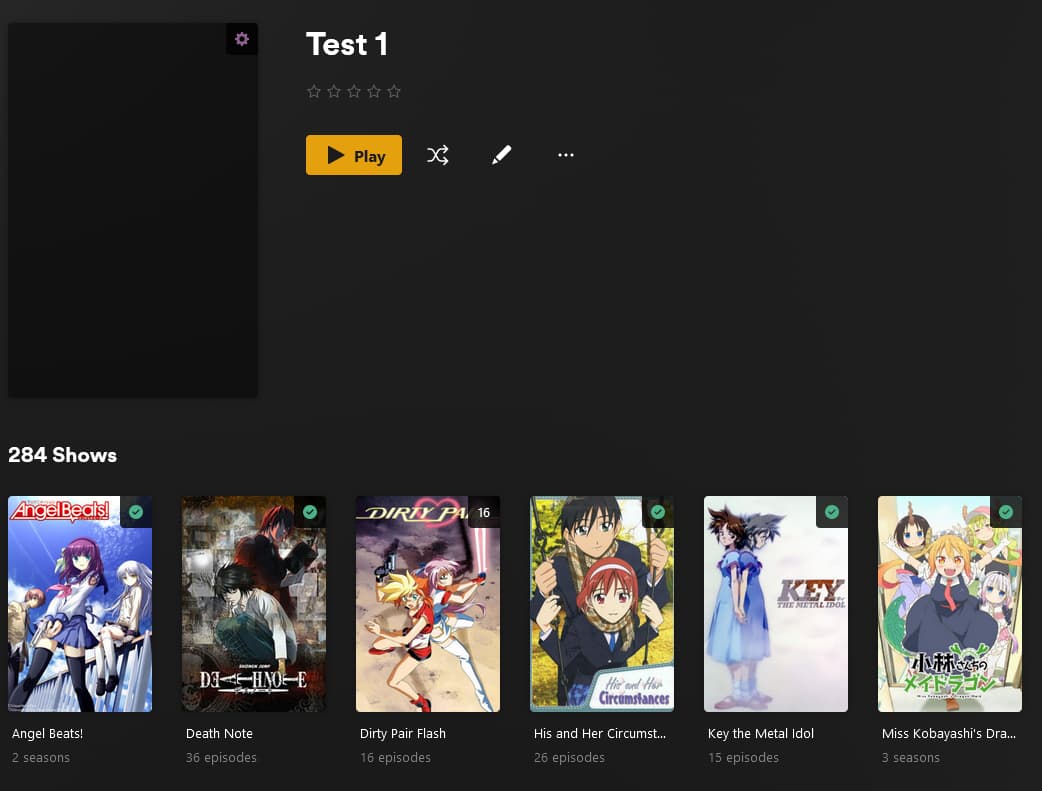The image size is (1042, 791).
Task: Toggle watched checkmark on Miss Kobayashi's Dragon Maid
Action: coord(1006,512)
